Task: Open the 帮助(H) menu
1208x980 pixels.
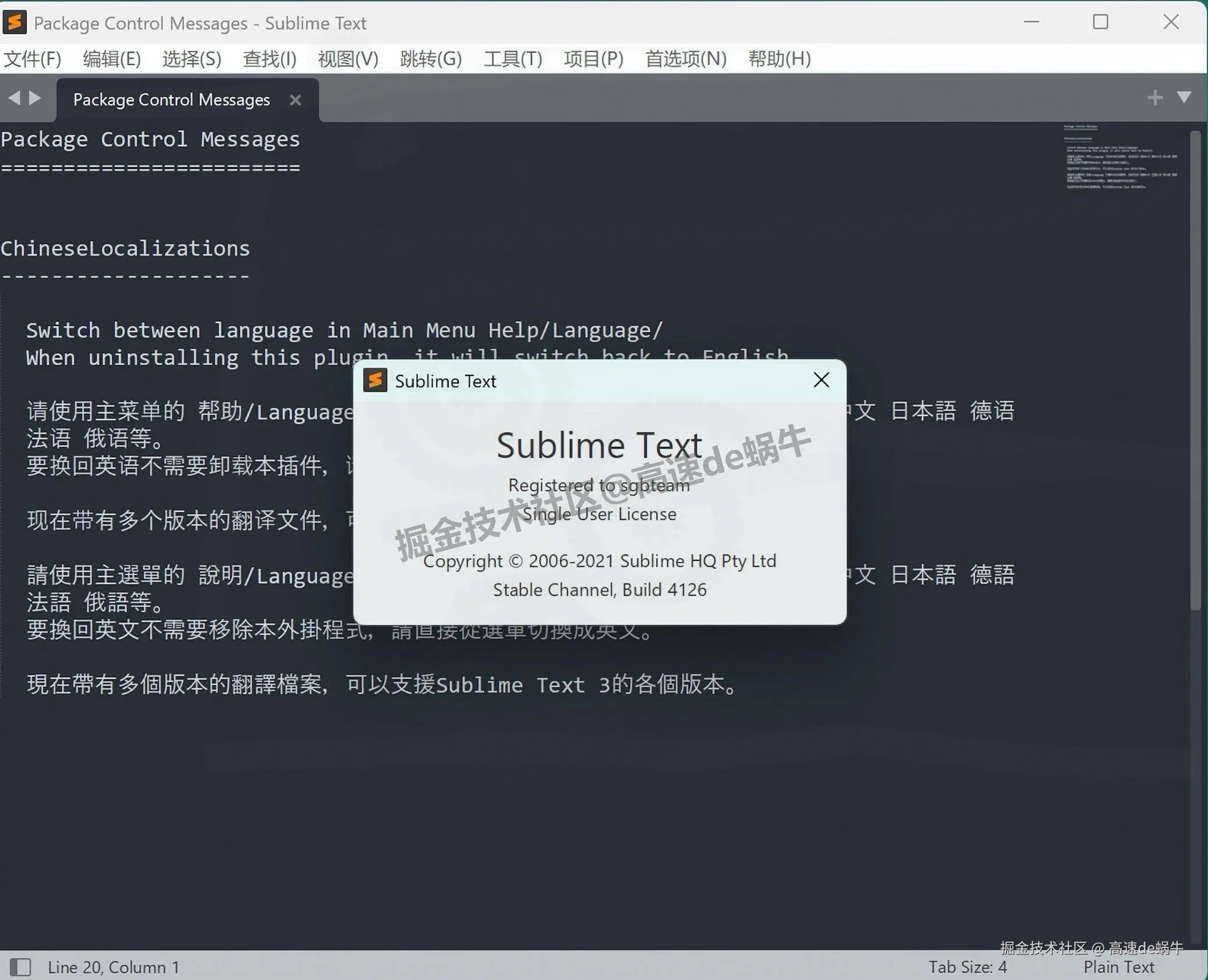Action: [778, 59]
